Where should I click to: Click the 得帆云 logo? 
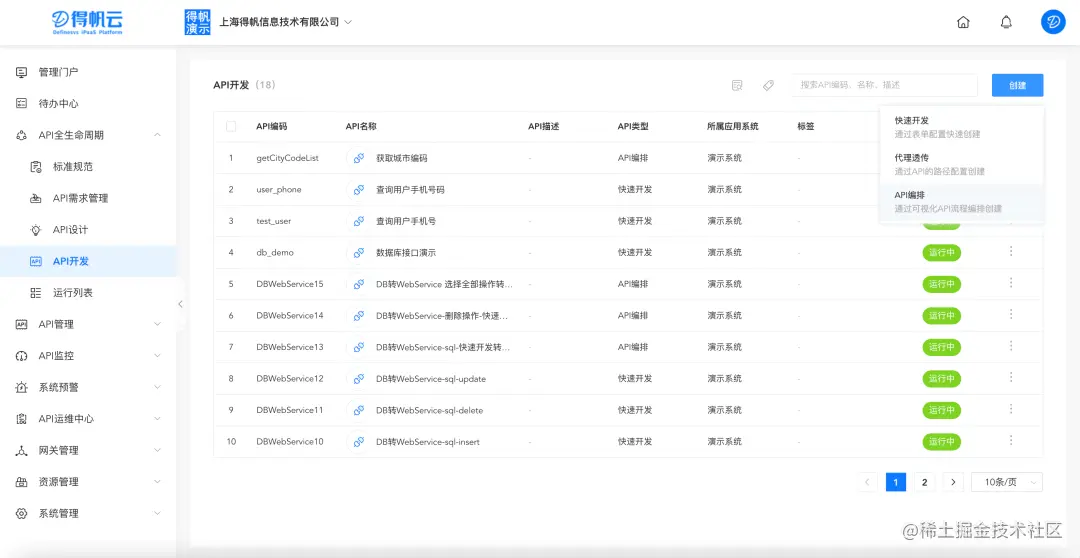tap(87, 21)
